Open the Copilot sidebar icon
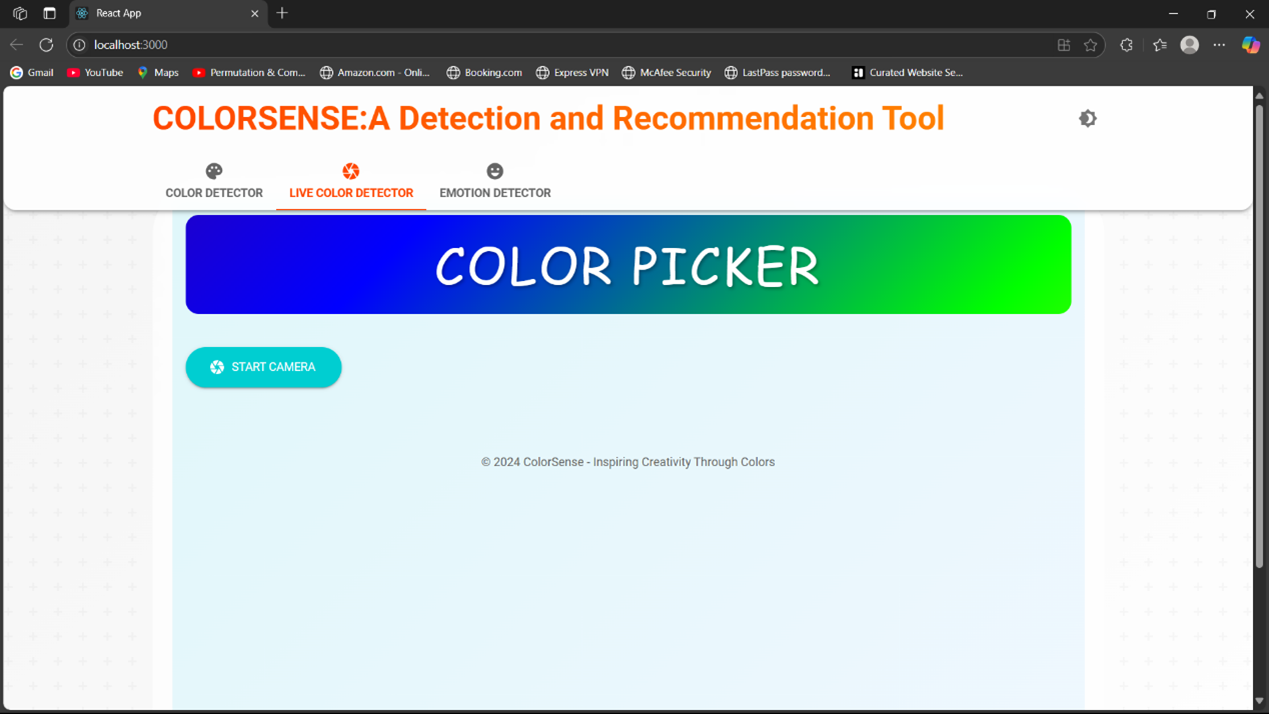The image size is (1269, 714). [x=1250, y=45]
